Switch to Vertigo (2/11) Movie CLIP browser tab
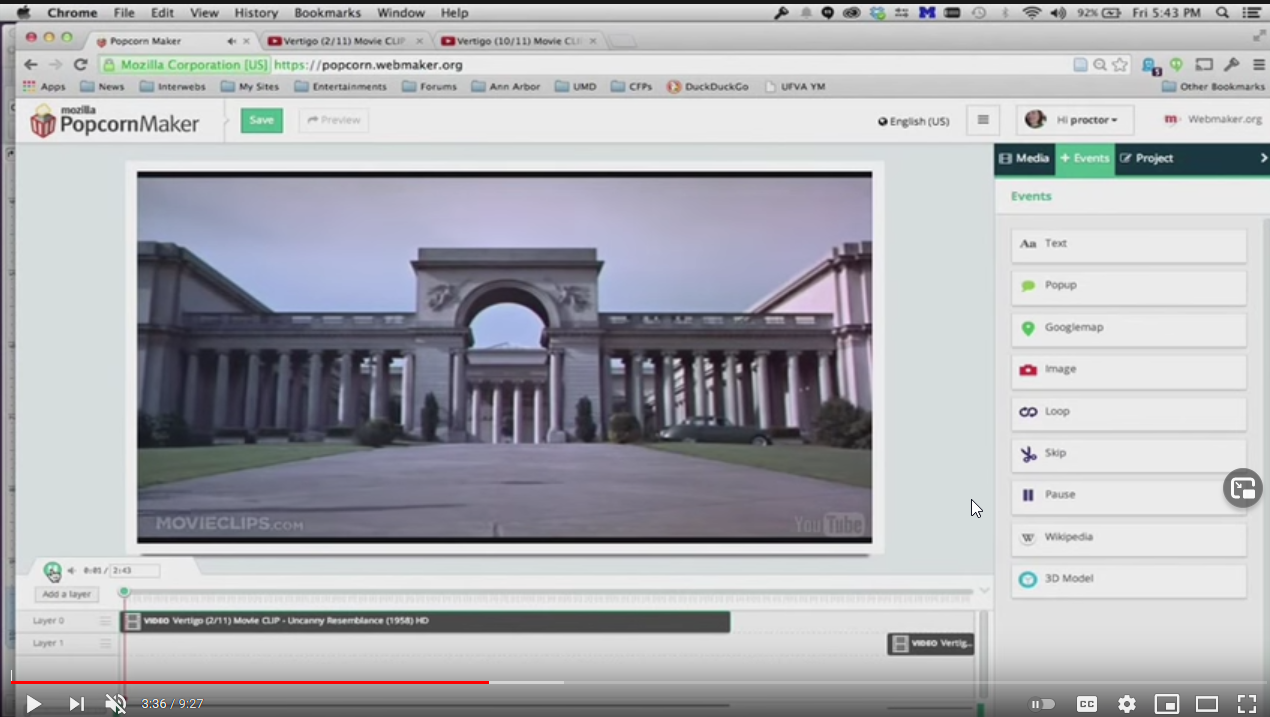This screenshot has height=717, width=1270. (345, 41)
